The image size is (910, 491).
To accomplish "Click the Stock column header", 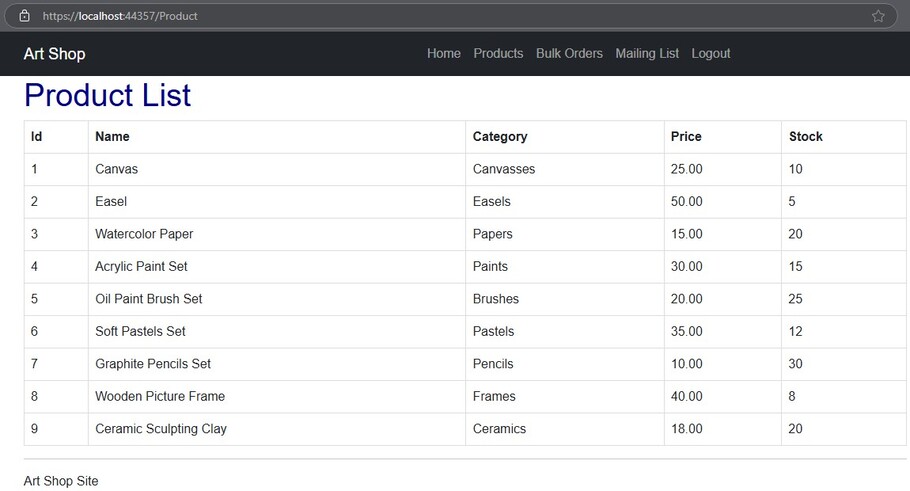I will [x=805, y=137].
